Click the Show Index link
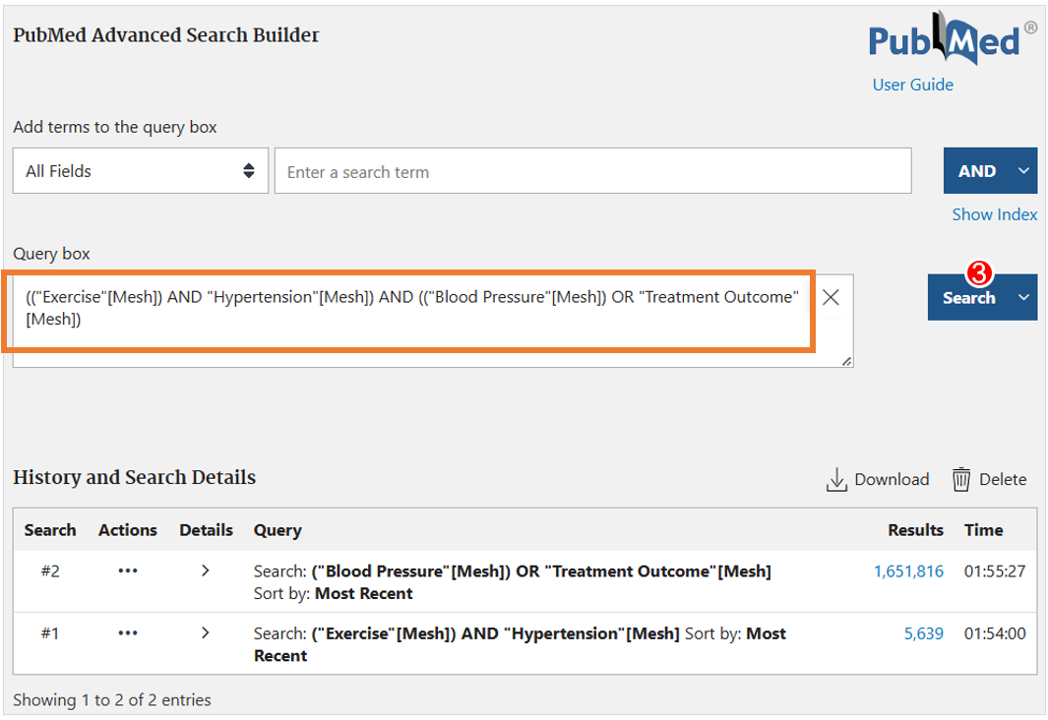1048x720 pixels. click(995, 215)
